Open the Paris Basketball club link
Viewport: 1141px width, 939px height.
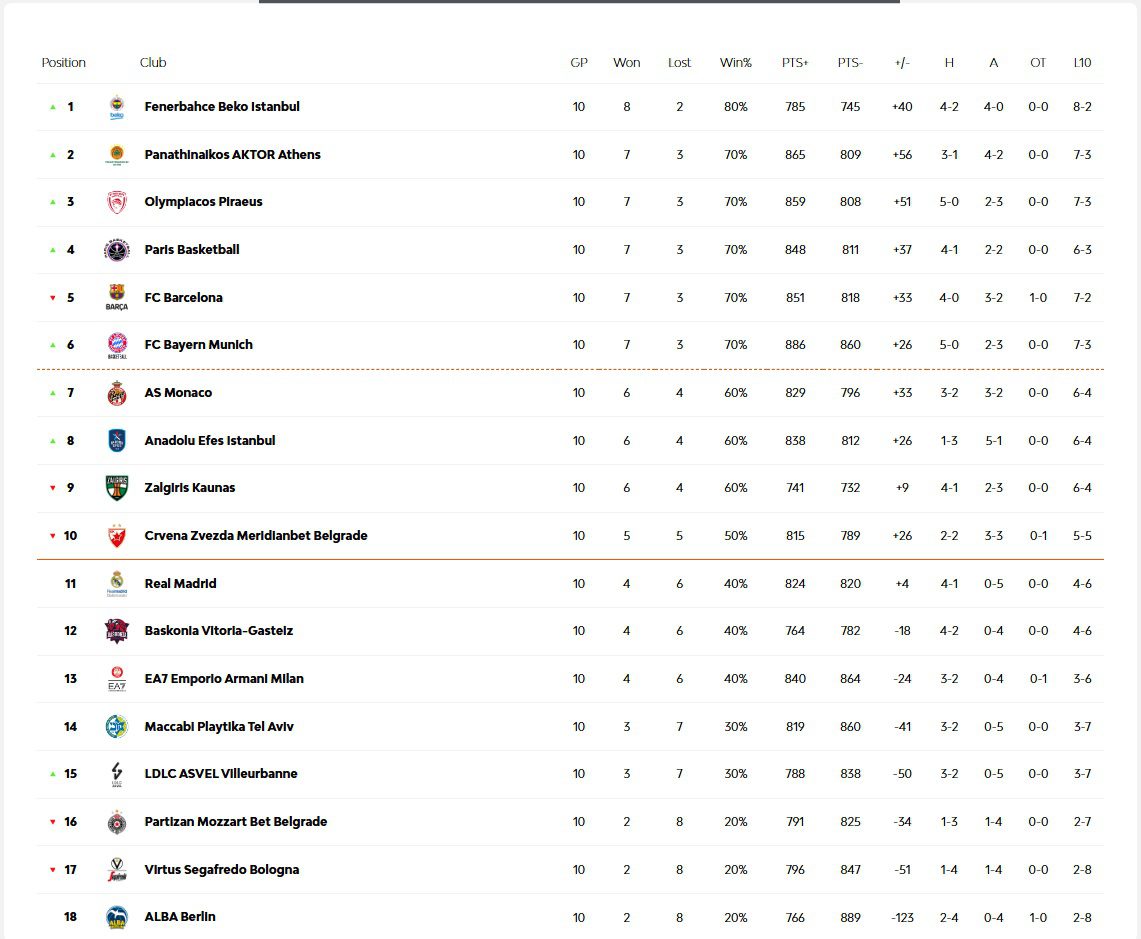pos(192,250)
